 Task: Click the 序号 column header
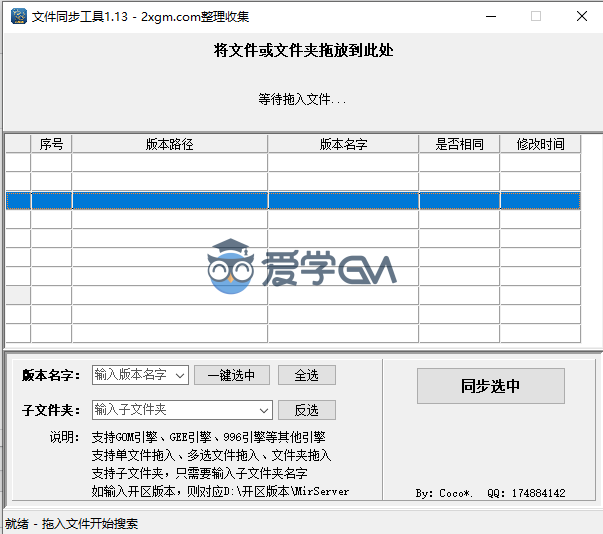pos(51,144)
